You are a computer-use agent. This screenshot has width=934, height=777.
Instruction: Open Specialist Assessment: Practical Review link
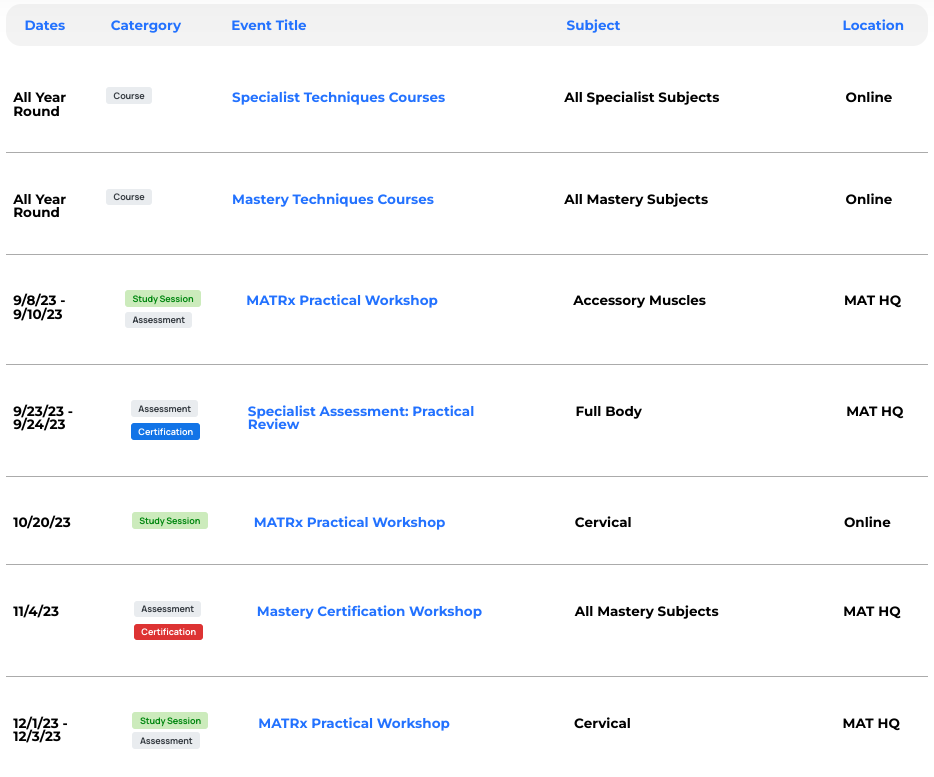tap(360, 418)
